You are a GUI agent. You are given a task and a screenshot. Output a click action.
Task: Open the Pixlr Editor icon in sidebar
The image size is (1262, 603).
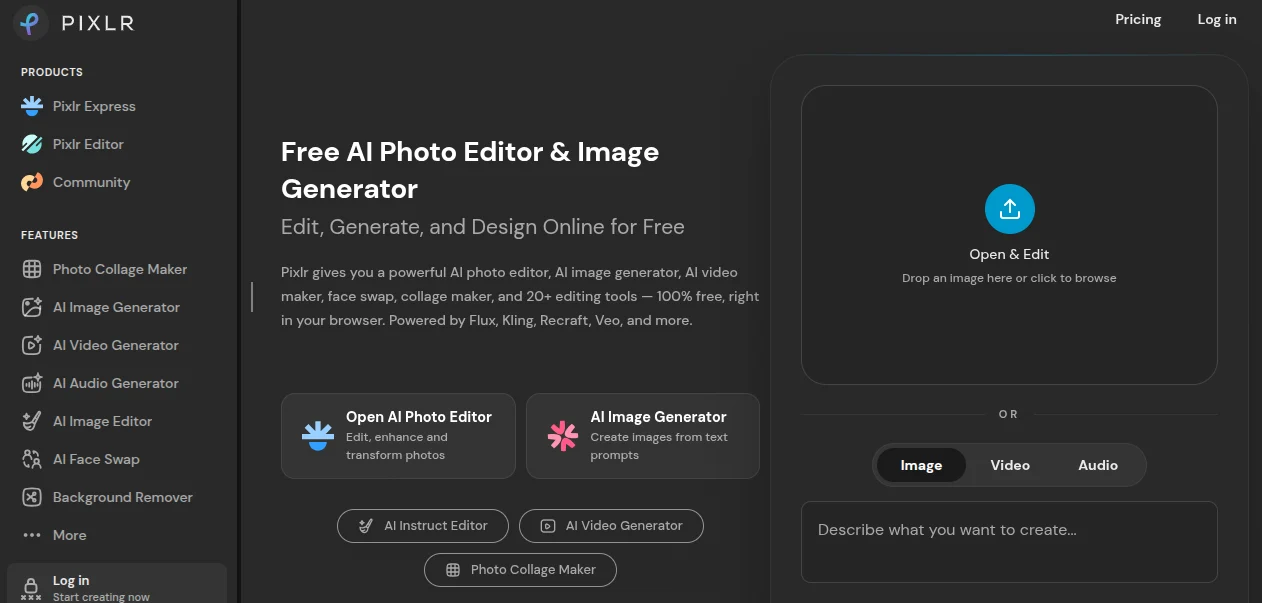point(32,144)
